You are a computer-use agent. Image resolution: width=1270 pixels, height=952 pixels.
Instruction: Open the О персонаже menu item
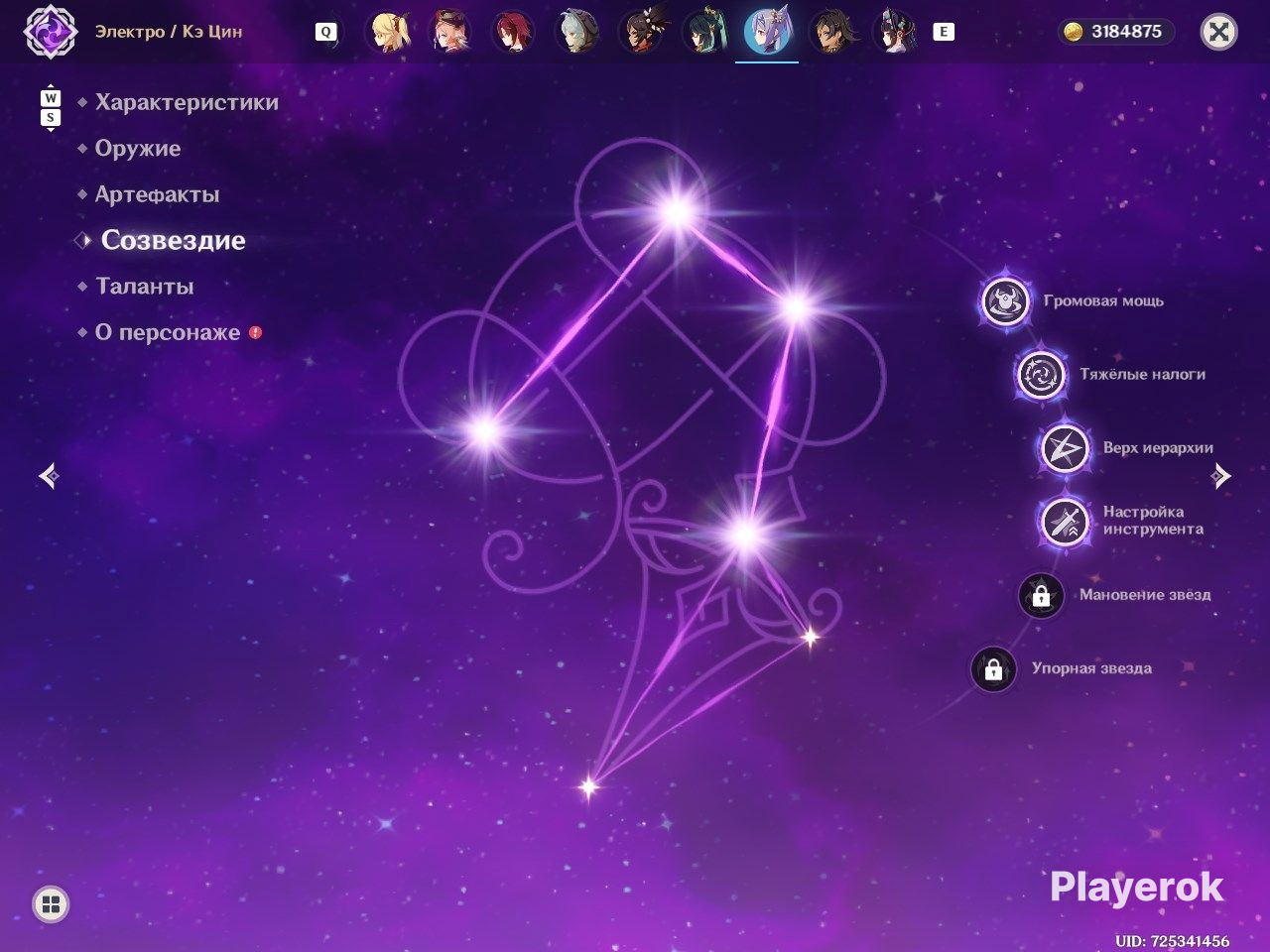pos(168,332)
